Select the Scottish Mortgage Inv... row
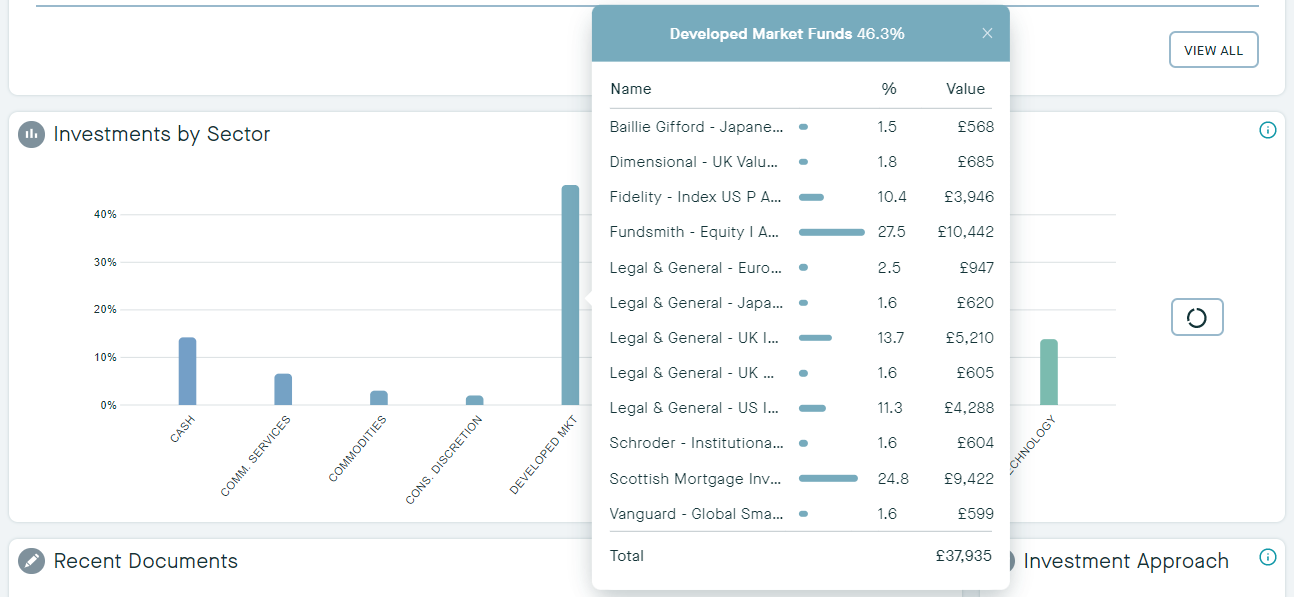The height and width of the screenshot is (597, 1294). pyautogui.click(x=801, y=479)
